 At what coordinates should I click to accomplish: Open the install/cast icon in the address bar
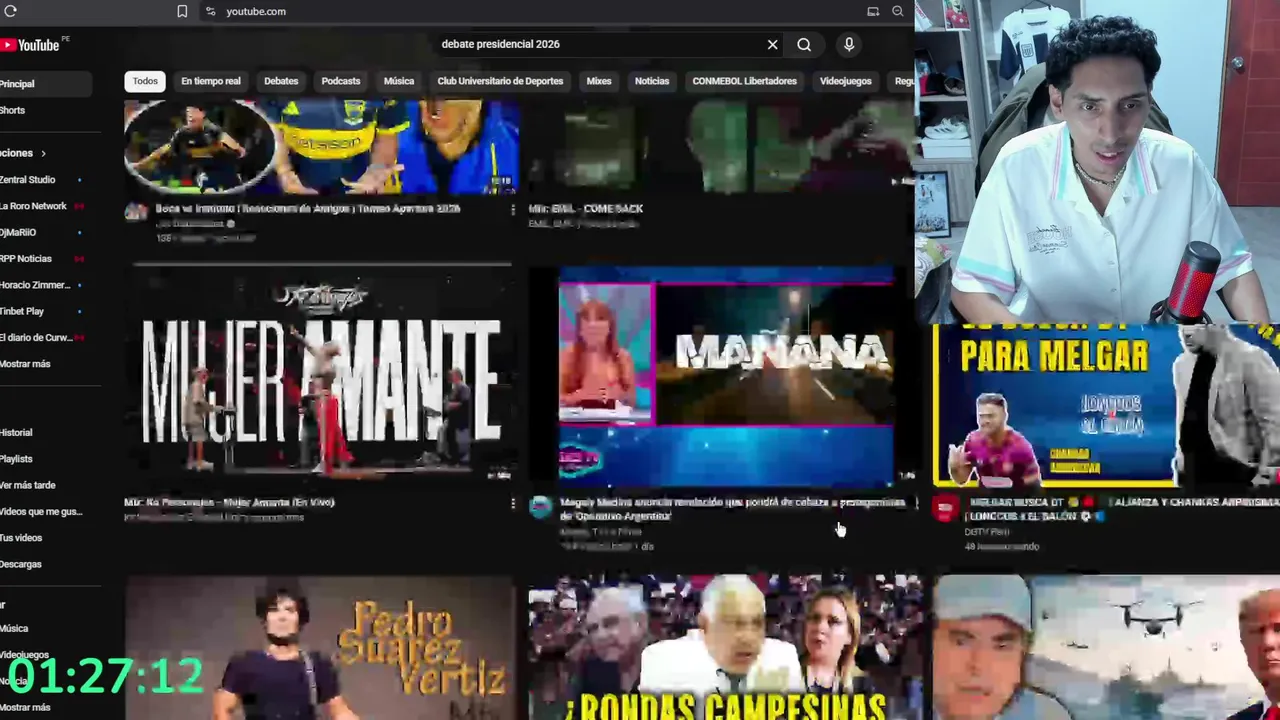pyautogui.click(x=873, y=11)
